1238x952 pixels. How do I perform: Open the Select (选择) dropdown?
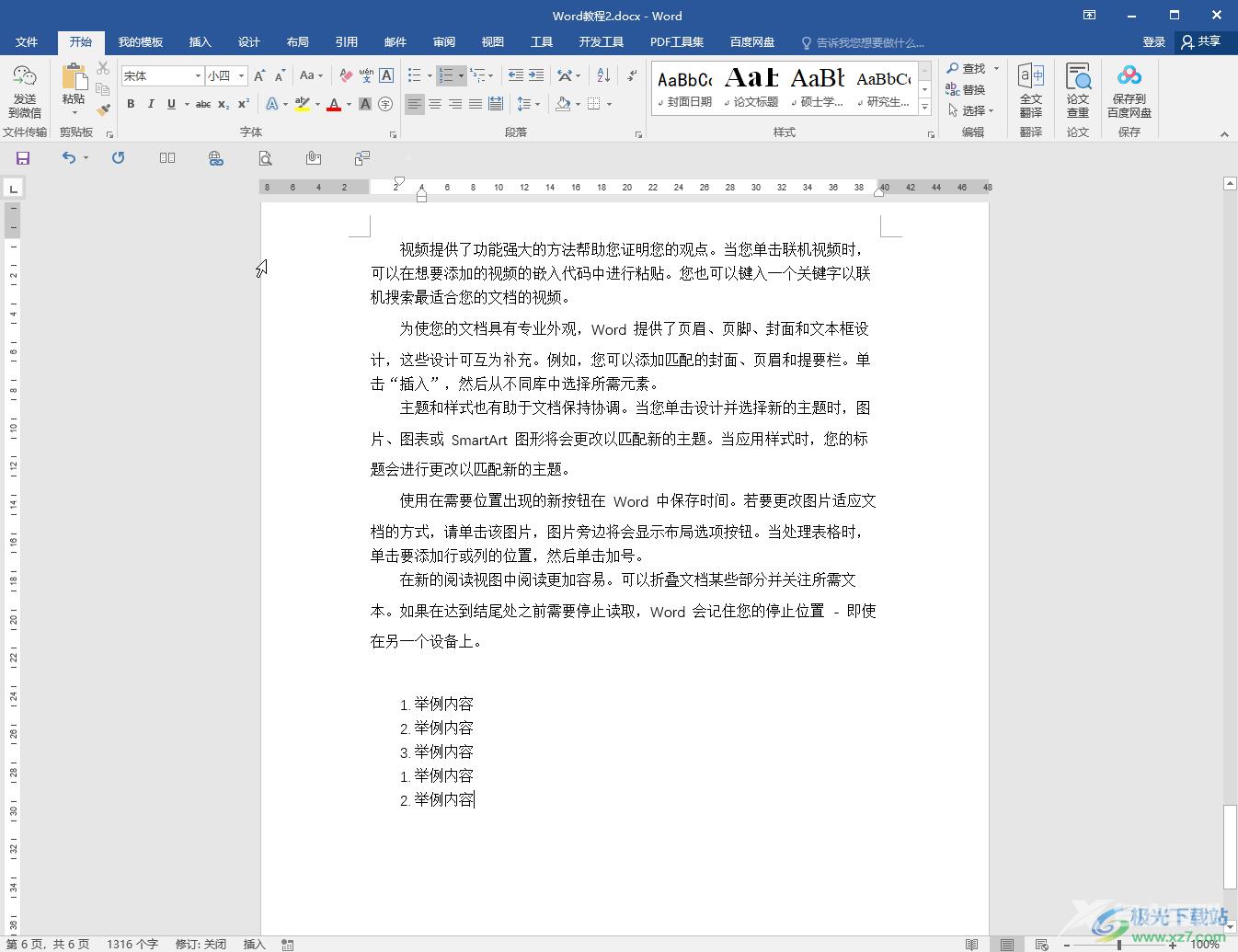pyautogui.click(x=971, y=110)
